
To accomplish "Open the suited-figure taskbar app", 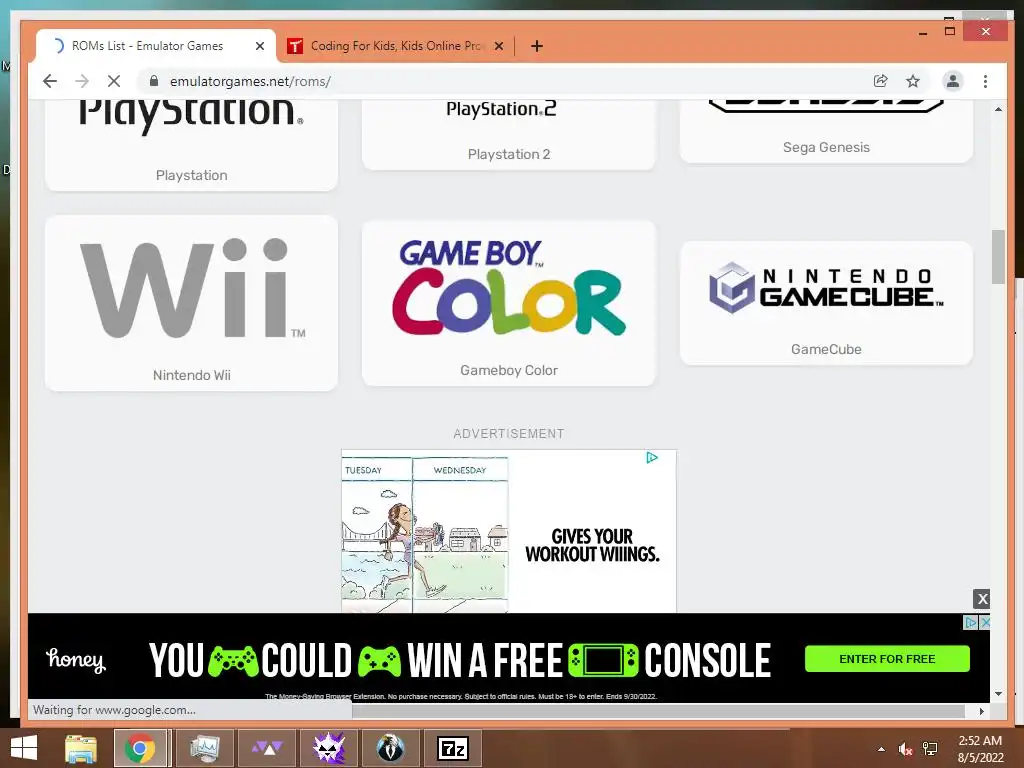I will coord(391,748).
